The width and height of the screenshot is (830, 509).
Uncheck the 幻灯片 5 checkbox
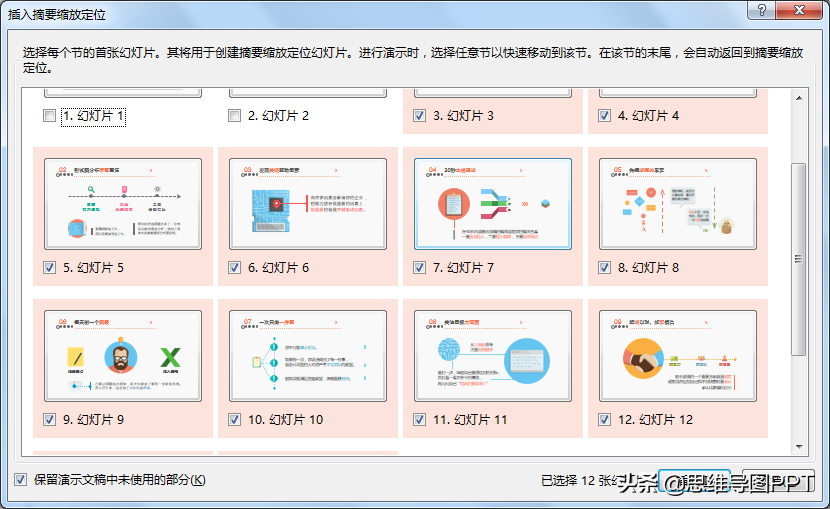(x=49, y=268)
